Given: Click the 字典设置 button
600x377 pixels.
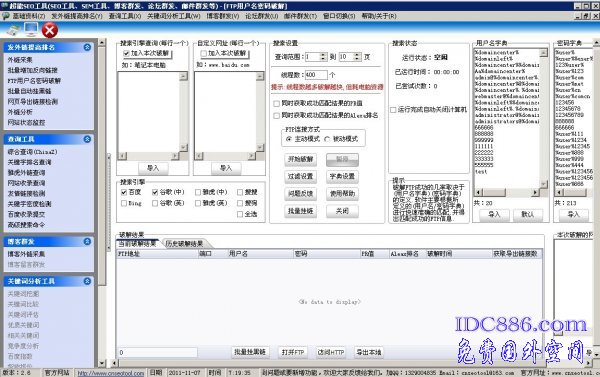Looking at the screenshot, I should [342, 176].
